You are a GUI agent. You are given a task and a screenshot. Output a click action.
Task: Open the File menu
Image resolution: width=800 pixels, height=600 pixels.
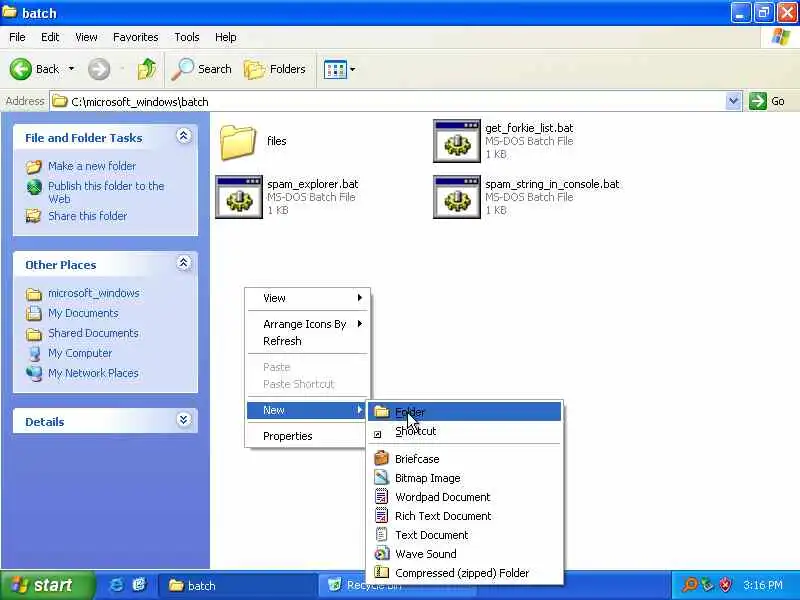[17, 37]
